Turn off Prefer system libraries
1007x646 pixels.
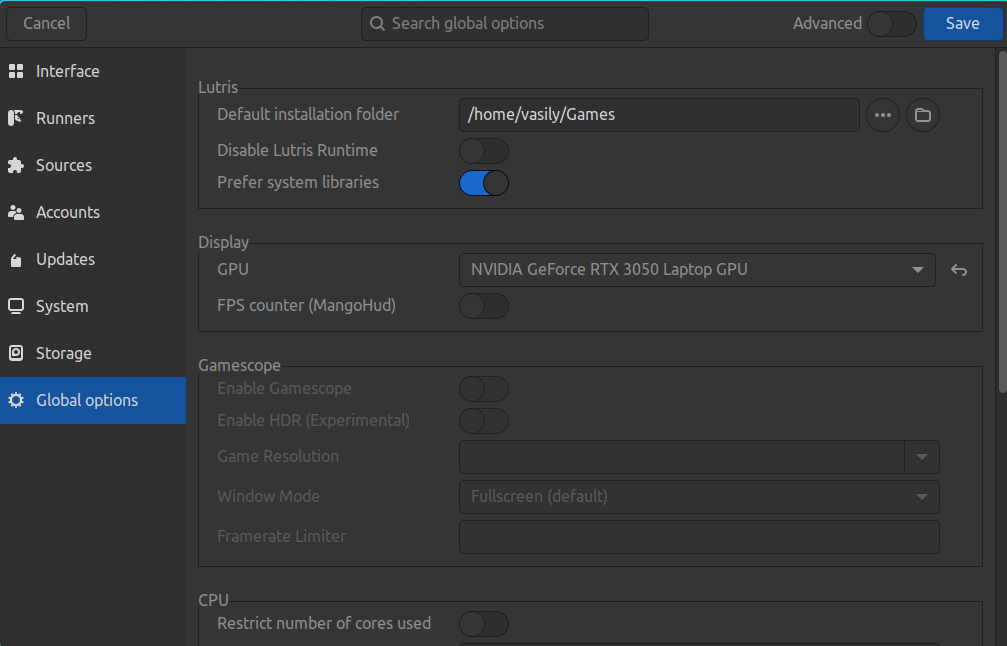point(484,183)
